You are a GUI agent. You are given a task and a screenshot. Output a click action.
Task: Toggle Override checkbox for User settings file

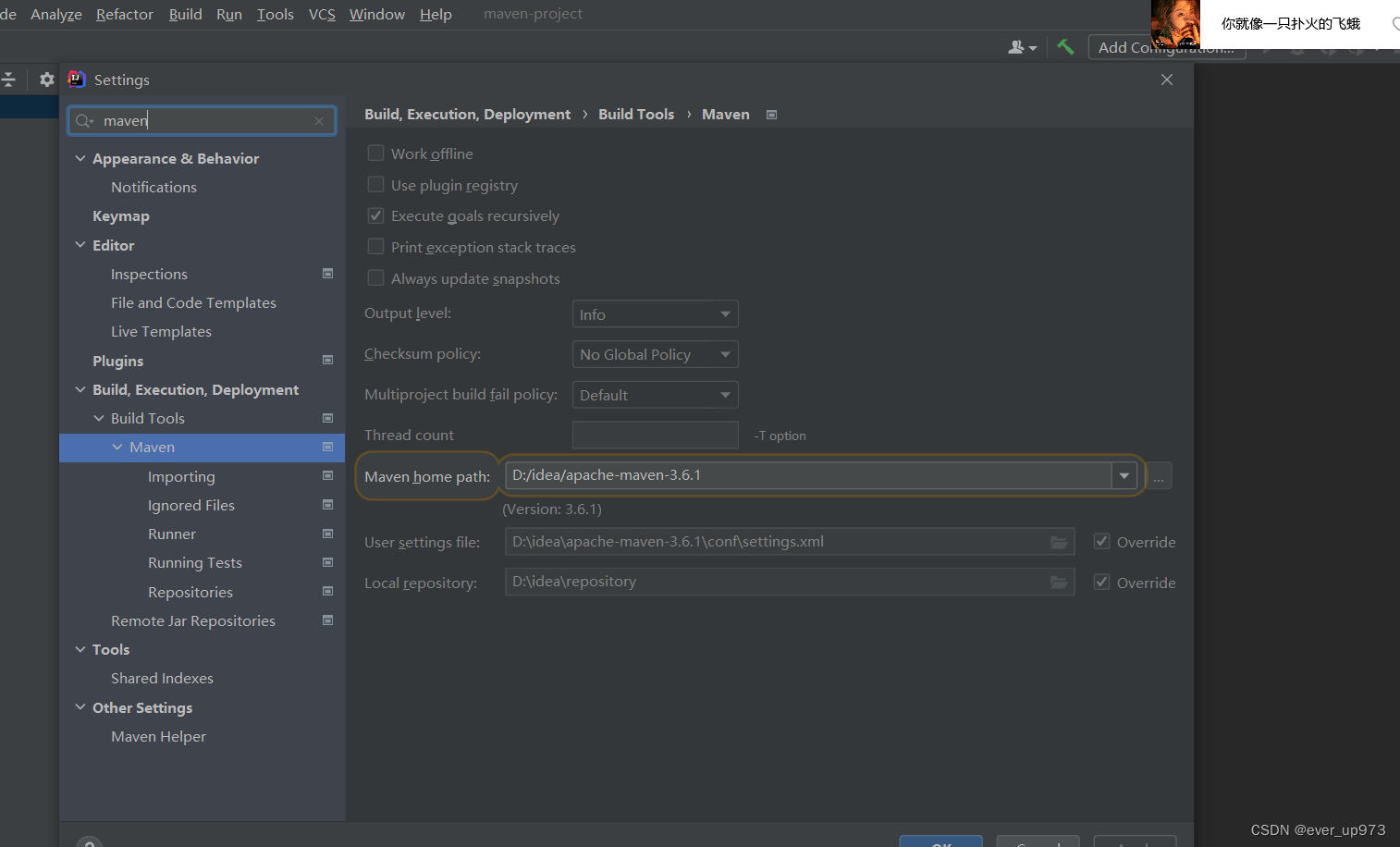(1101, 542)
